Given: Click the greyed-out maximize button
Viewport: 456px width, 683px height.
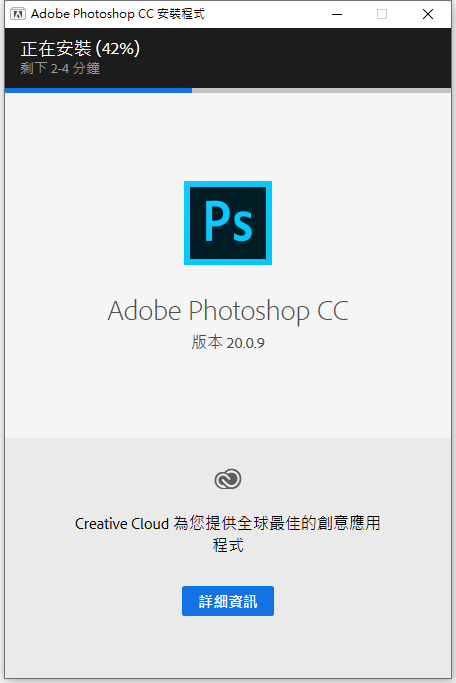Looking at the screenshot, I should (382, 14).
